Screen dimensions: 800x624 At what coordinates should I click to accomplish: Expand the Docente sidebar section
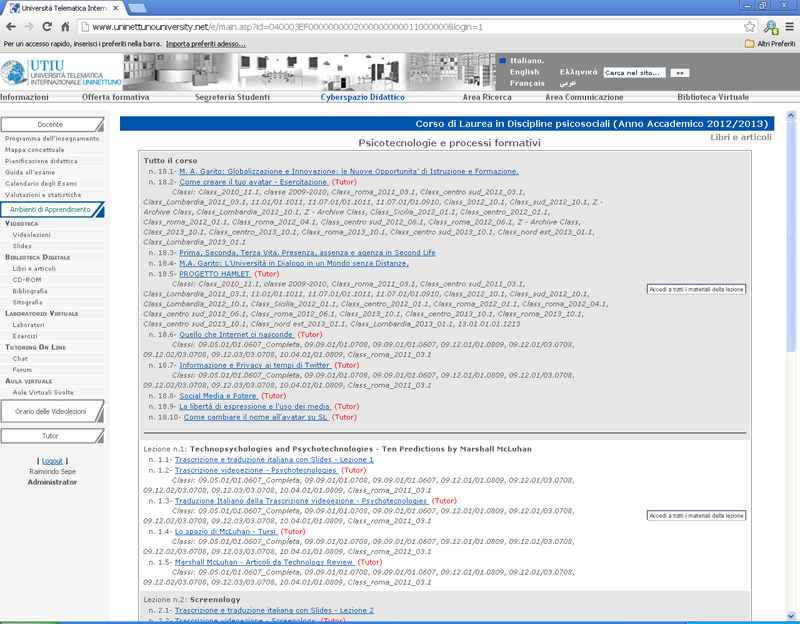50,124
